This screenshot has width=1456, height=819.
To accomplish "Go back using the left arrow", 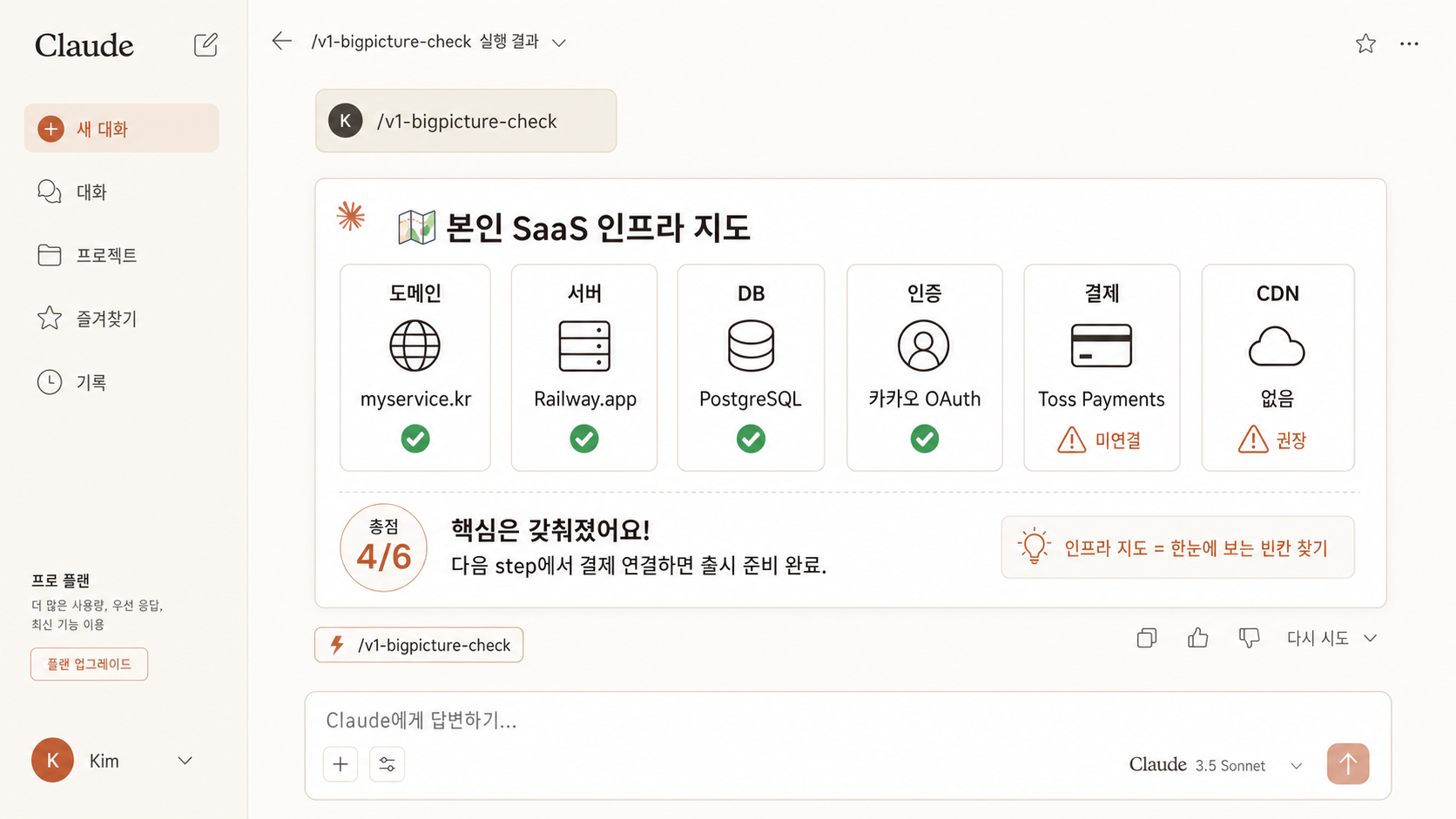I will click(x=281, y=41).
